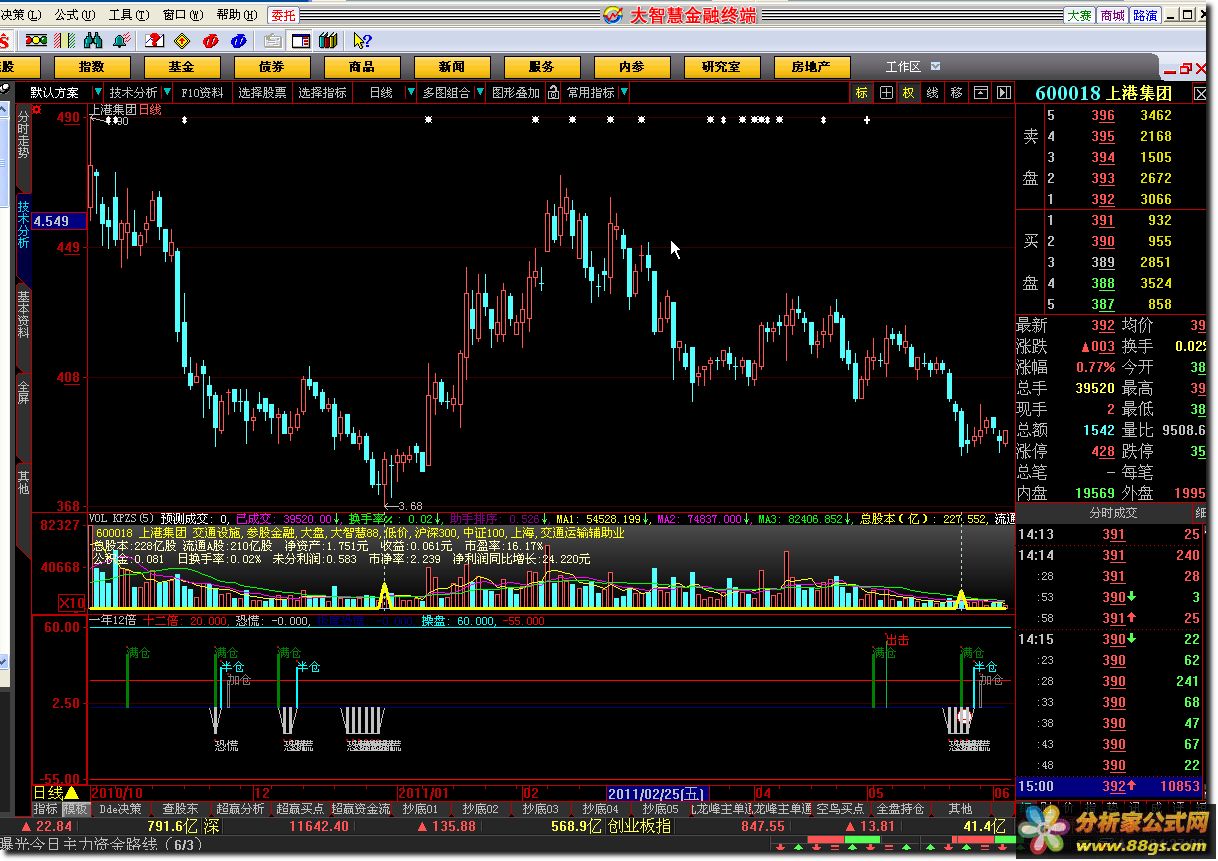Click the traffic light icon in toolbar

click(37, 41)
